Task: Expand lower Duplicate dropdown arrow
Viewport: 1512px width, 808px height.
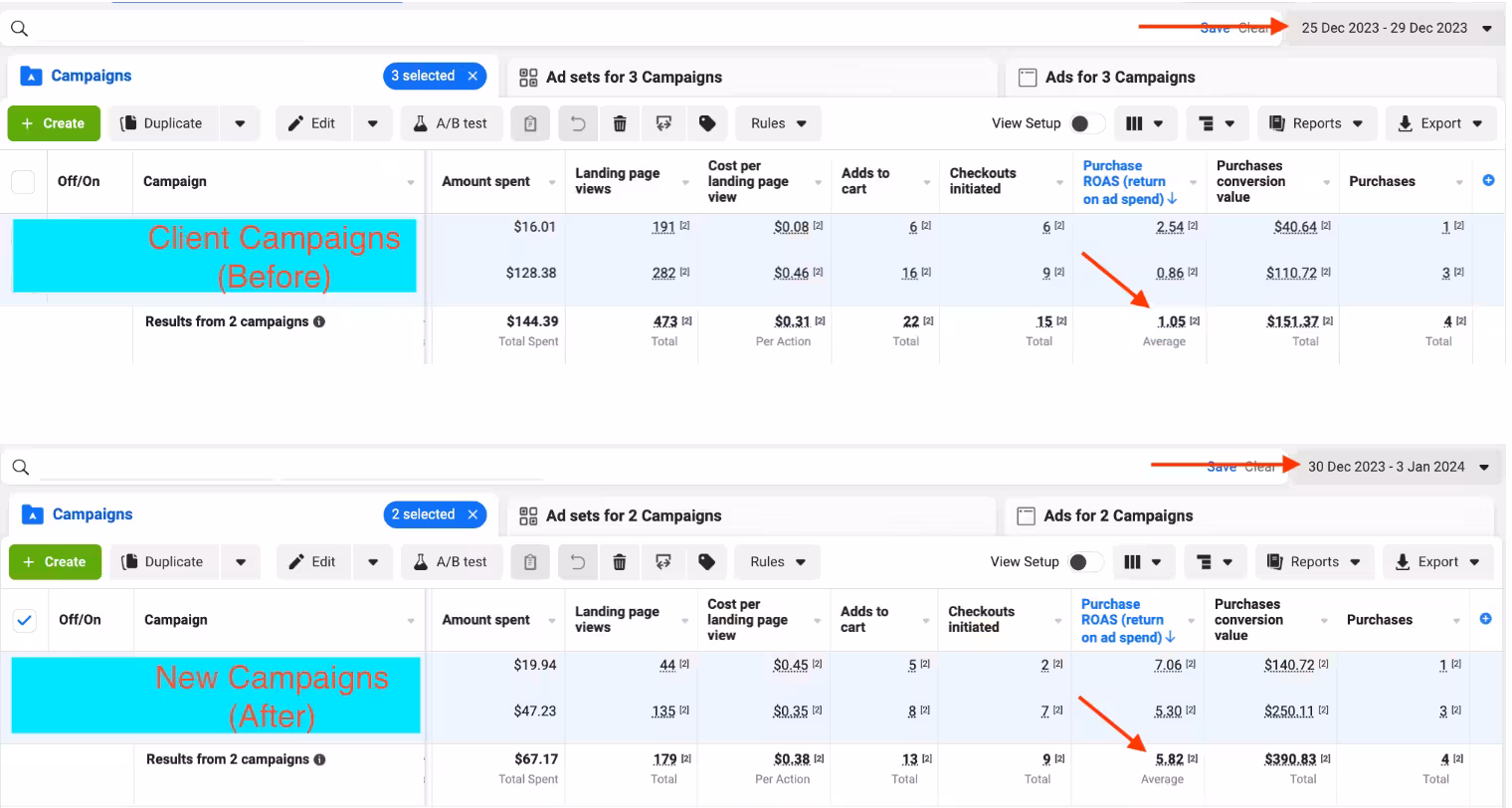Action: click(x=241, y=562)
